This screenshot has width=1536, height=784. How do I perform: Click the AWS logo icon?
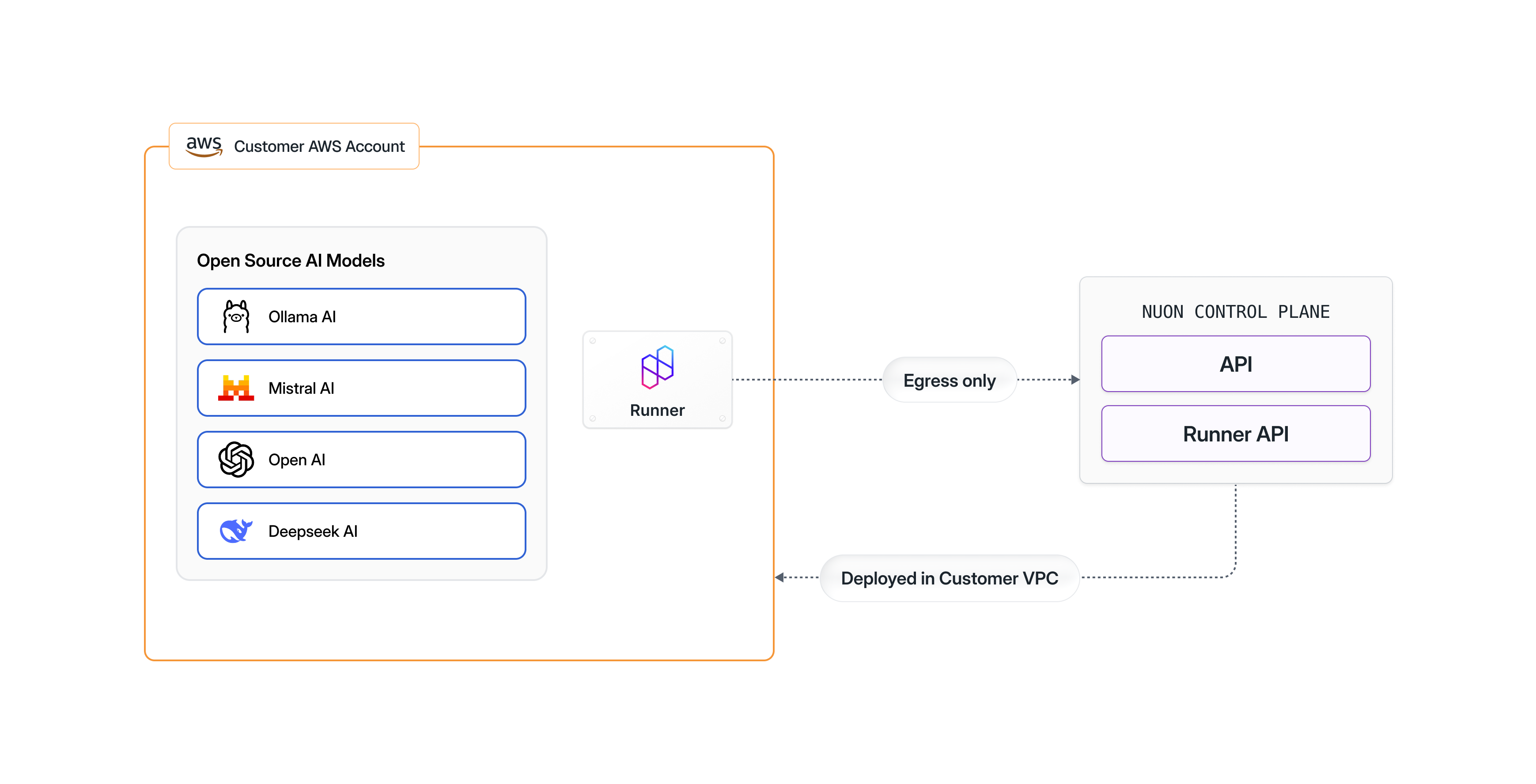coord(204,146)
